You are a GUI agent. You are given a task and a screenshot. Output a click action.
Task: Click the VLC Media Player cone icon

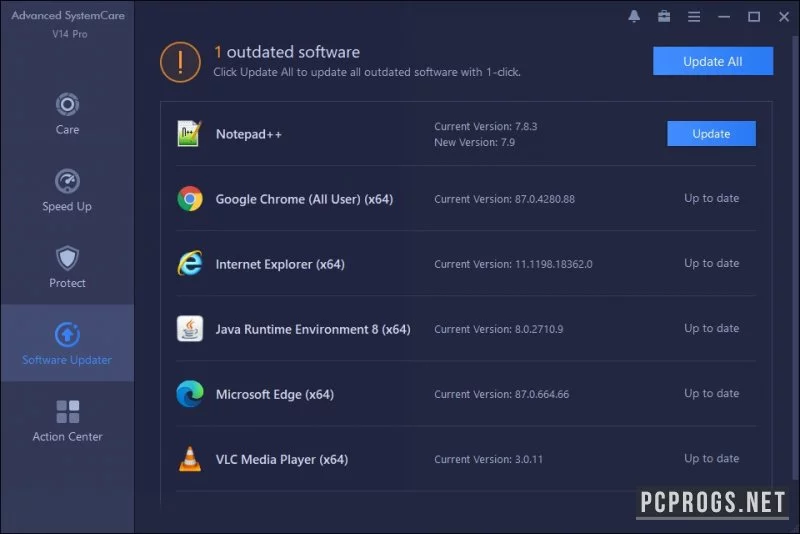click(190, 459)
